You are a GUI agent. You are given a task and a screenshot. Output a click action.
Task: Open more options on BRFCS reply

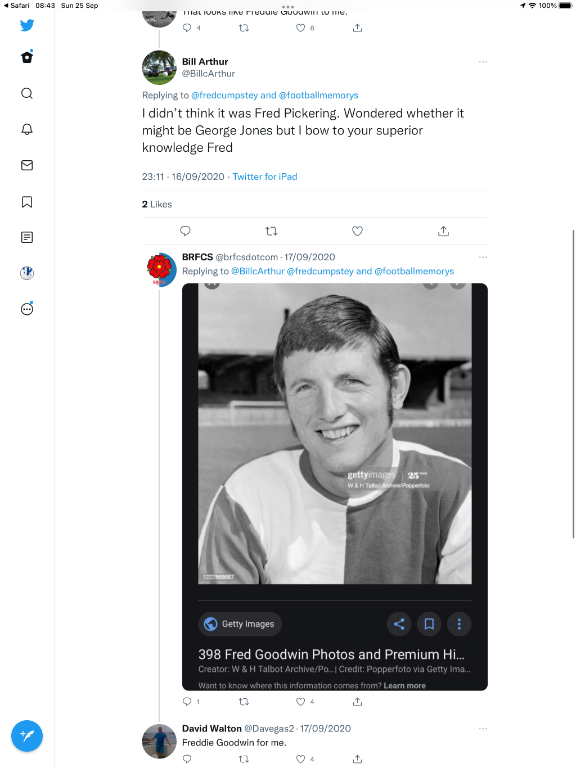483,257
